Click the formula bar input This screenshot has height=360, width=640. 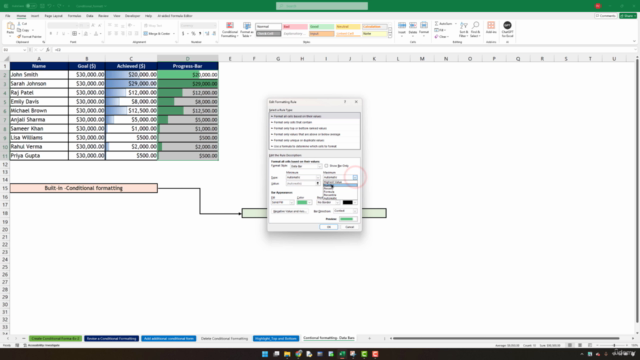click(x=343, y=50)
